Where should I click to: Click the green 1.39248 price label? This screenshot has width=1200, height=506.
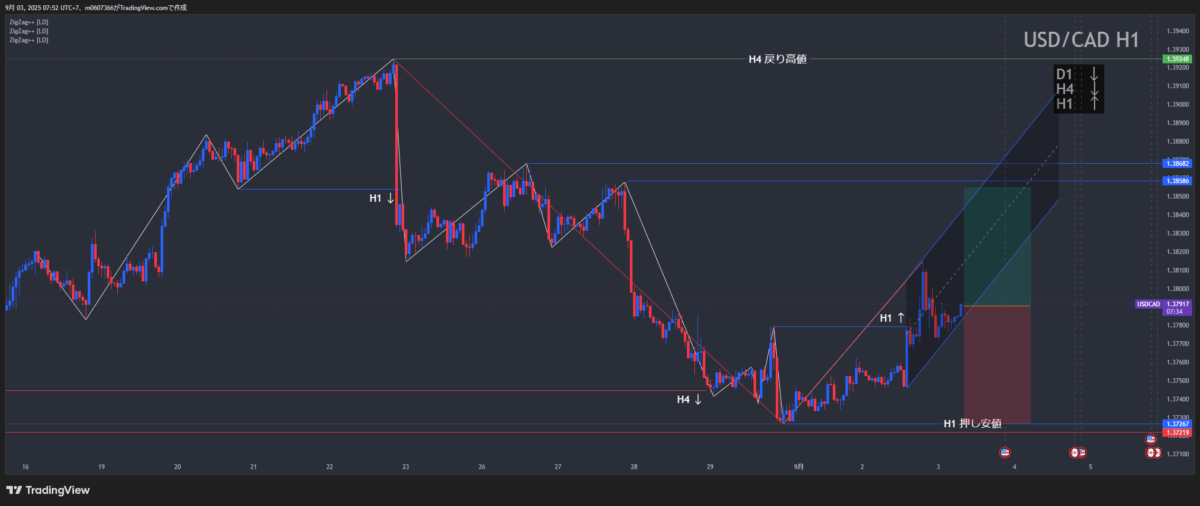click(1176, 59)
